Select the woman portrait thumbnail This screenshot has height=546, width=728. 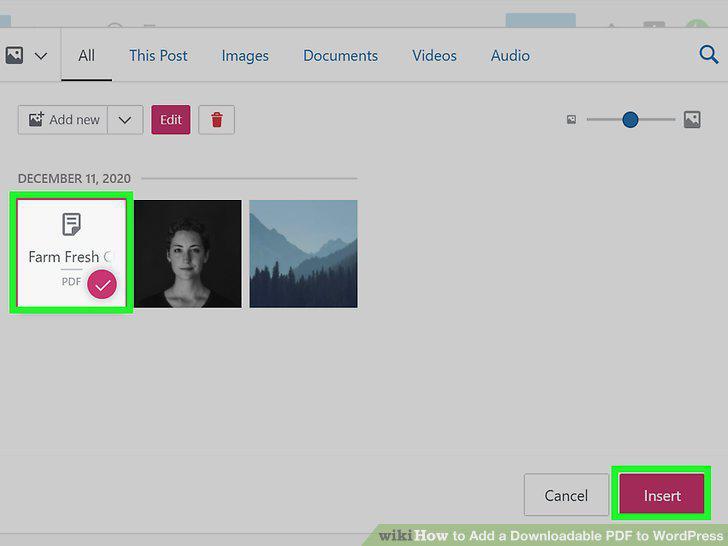[x=188, y=254]
